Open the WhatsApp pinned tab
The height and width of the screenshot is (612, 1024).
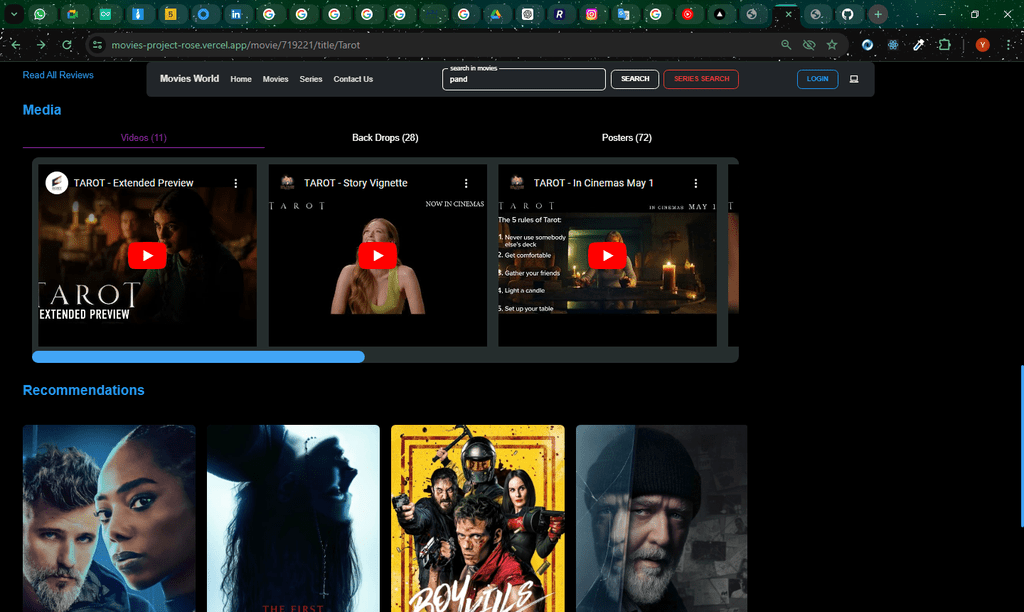click(x=40, y=14)
